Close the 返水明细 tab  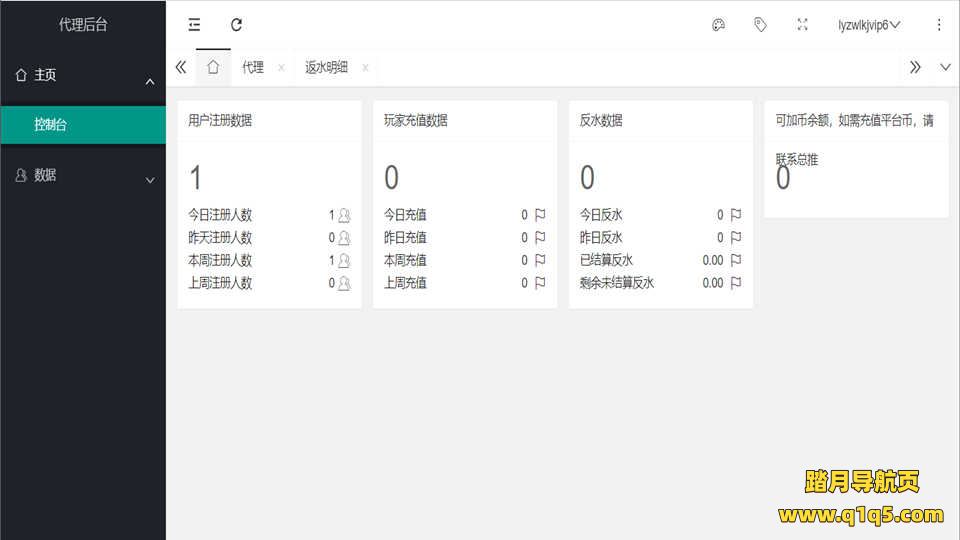pyautogui.click(x=365, y=68)
